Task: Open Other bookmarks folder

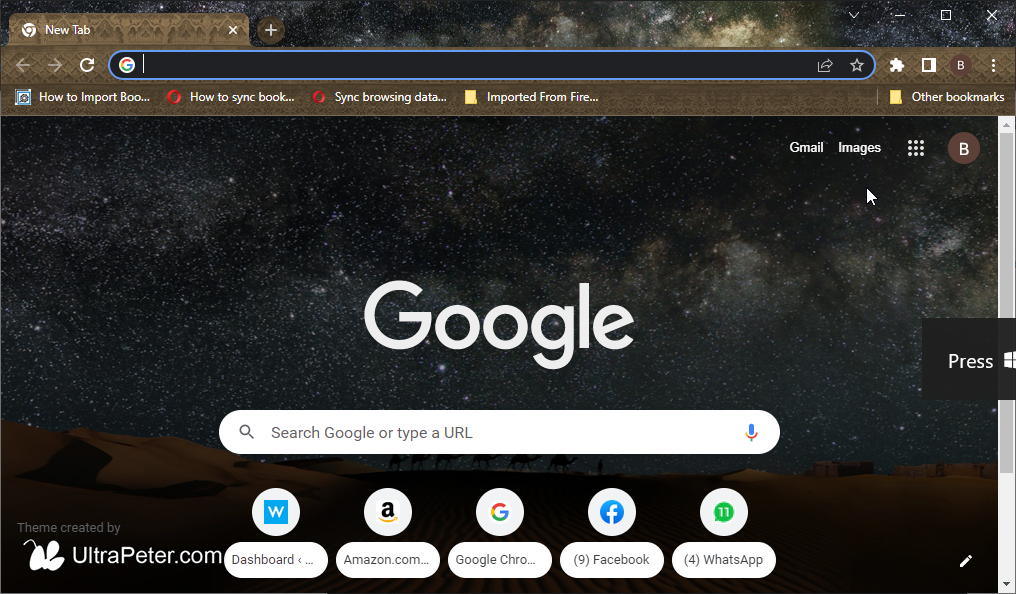Action: click(947, 97)
